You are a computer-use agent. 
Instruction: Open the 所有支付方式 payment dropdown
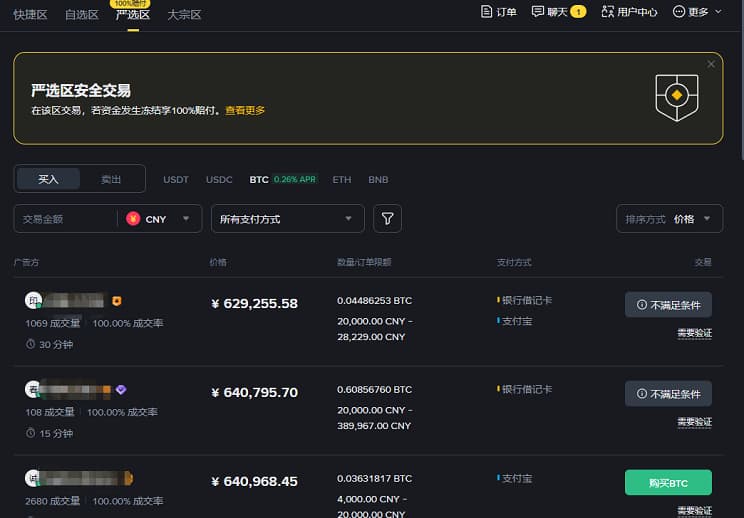(288, 219)
